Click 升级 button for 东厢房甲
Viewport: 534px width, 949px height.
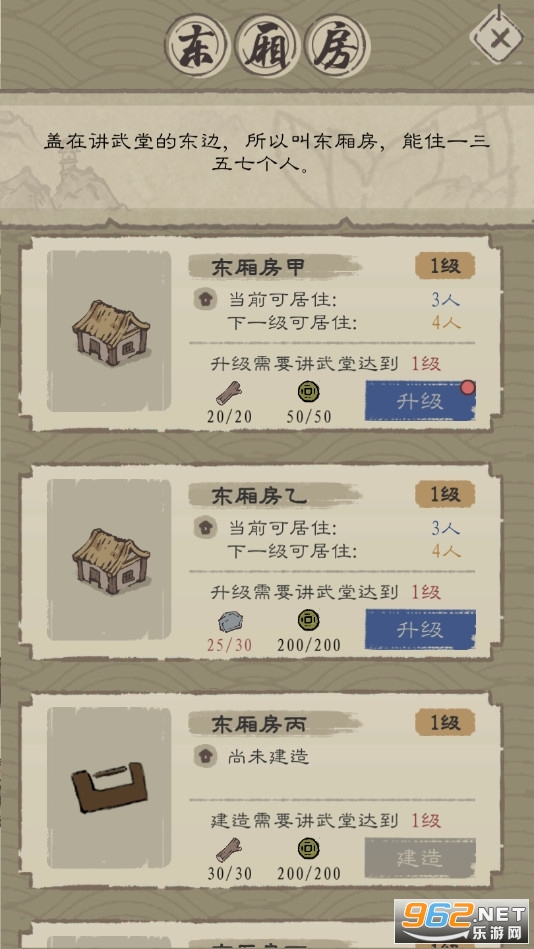420,401
